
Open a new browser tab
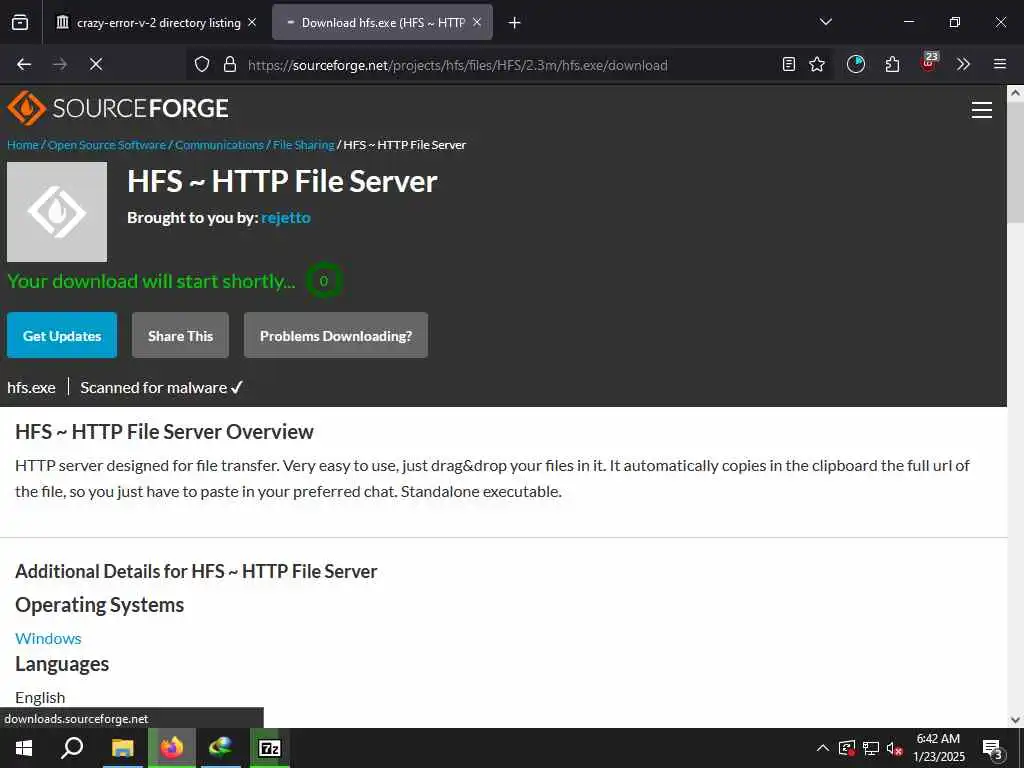(x=515, y=23)
